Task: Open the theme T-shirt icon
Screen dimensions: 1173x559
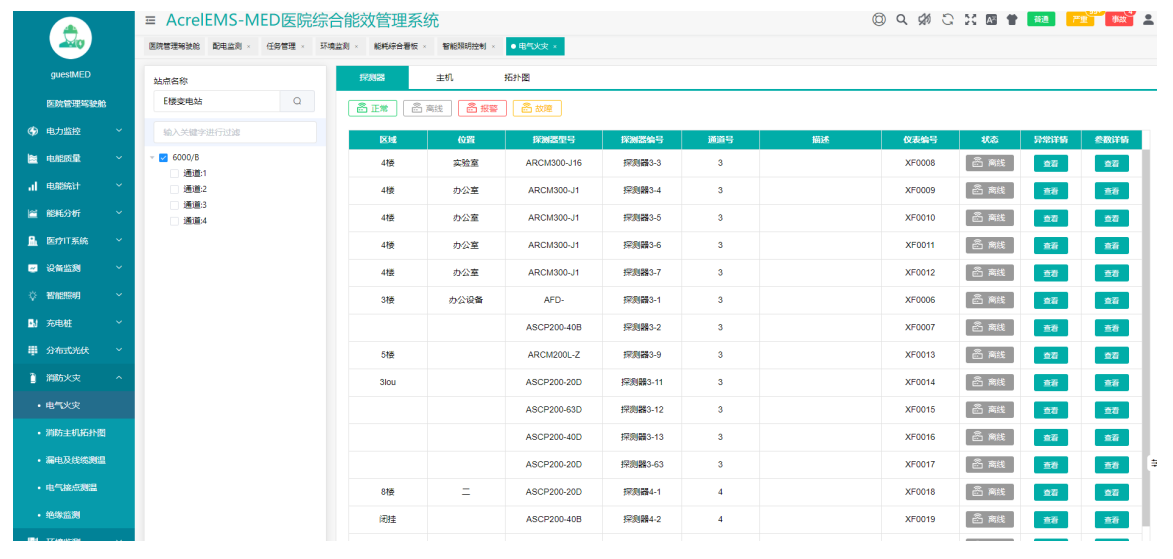Action: pyautogui.click(x=1012, y=19)
